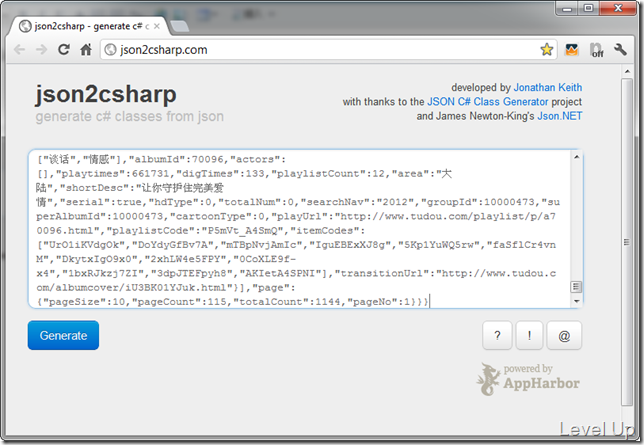
Task: Click the site icon in the address bar
Action: click(110, 50)
